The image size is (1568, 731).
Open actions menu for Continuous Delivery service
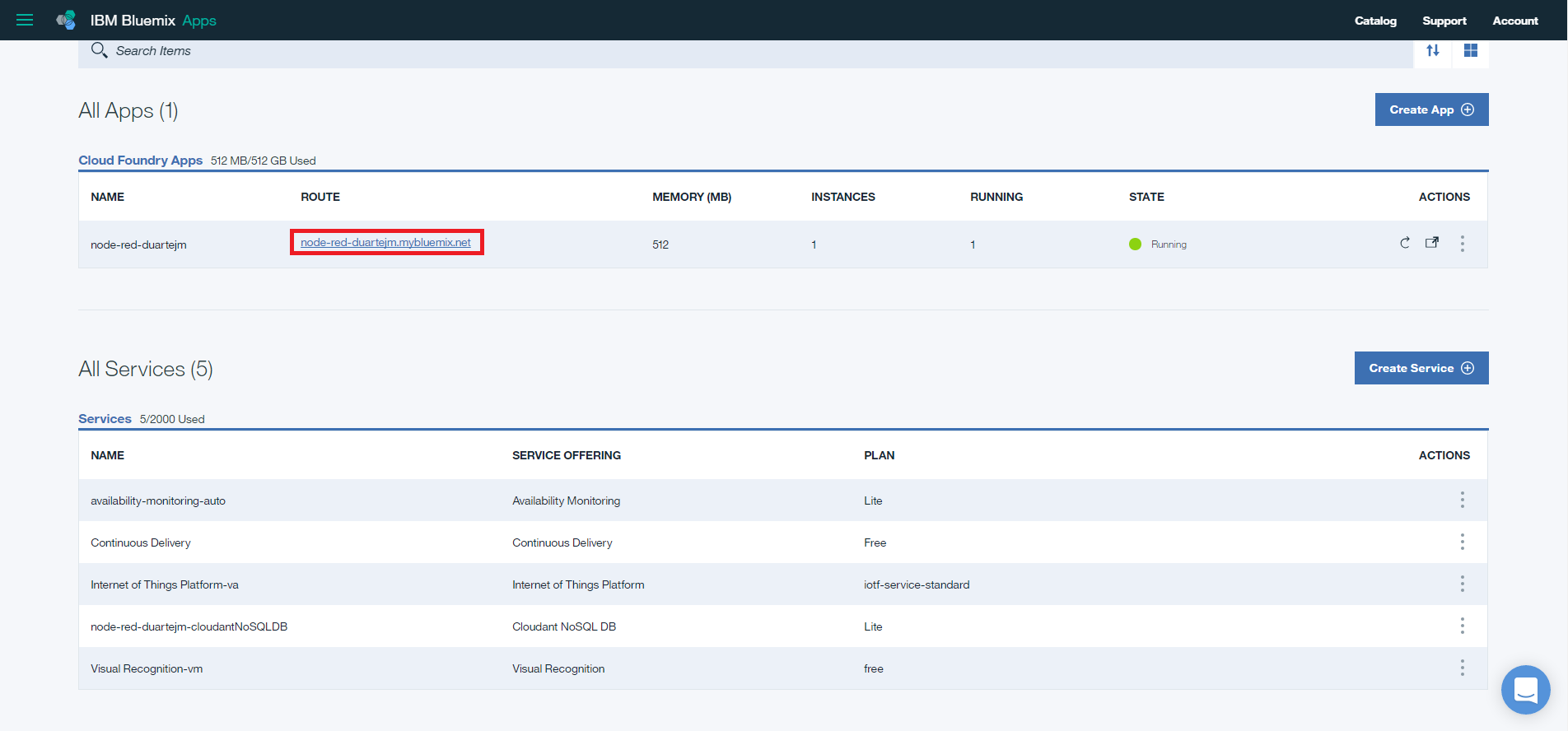point(1463,542)
